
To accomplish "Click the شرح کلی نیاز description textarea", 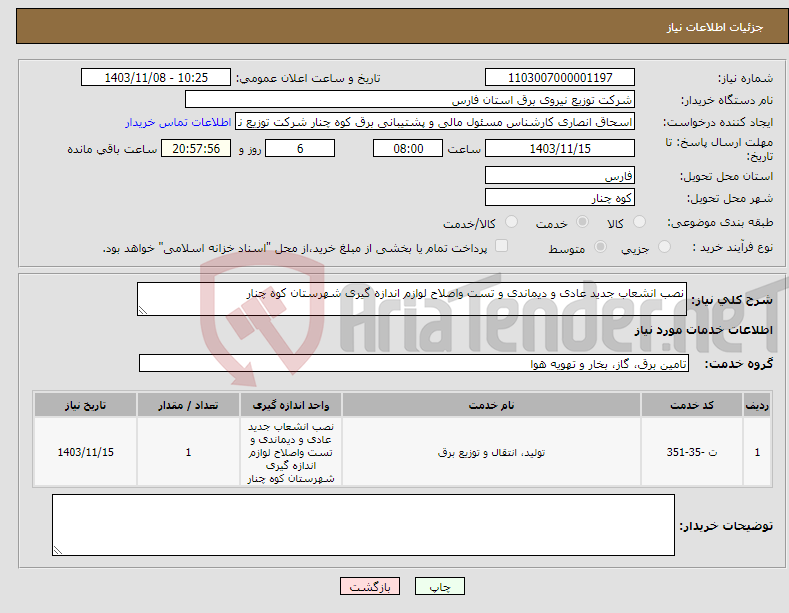I will [x=412, y=299].
